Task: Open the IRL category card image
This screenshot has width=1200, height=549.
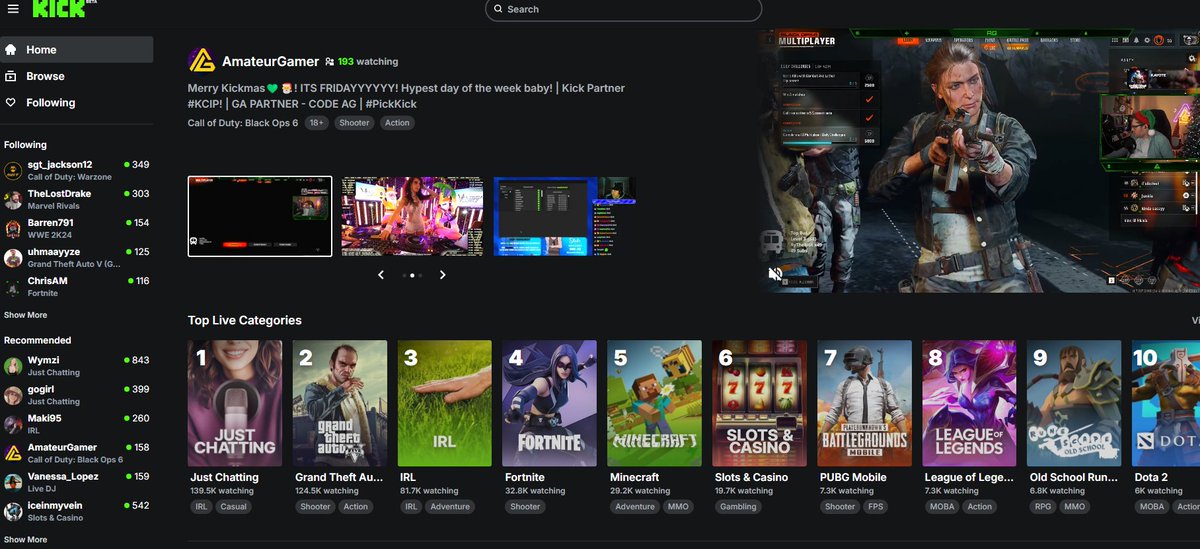Action: pos(445,403)
